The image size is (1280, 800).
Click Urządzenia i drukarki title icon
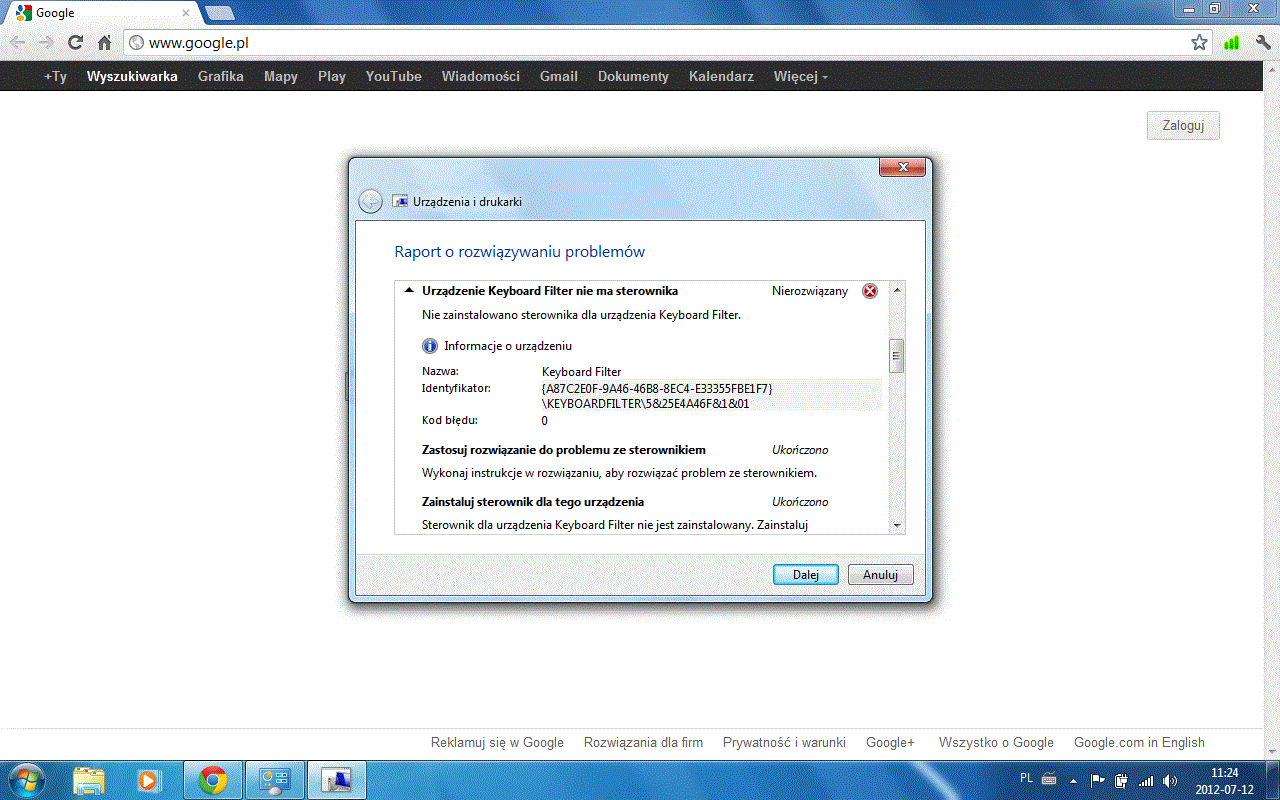(400, 201)
